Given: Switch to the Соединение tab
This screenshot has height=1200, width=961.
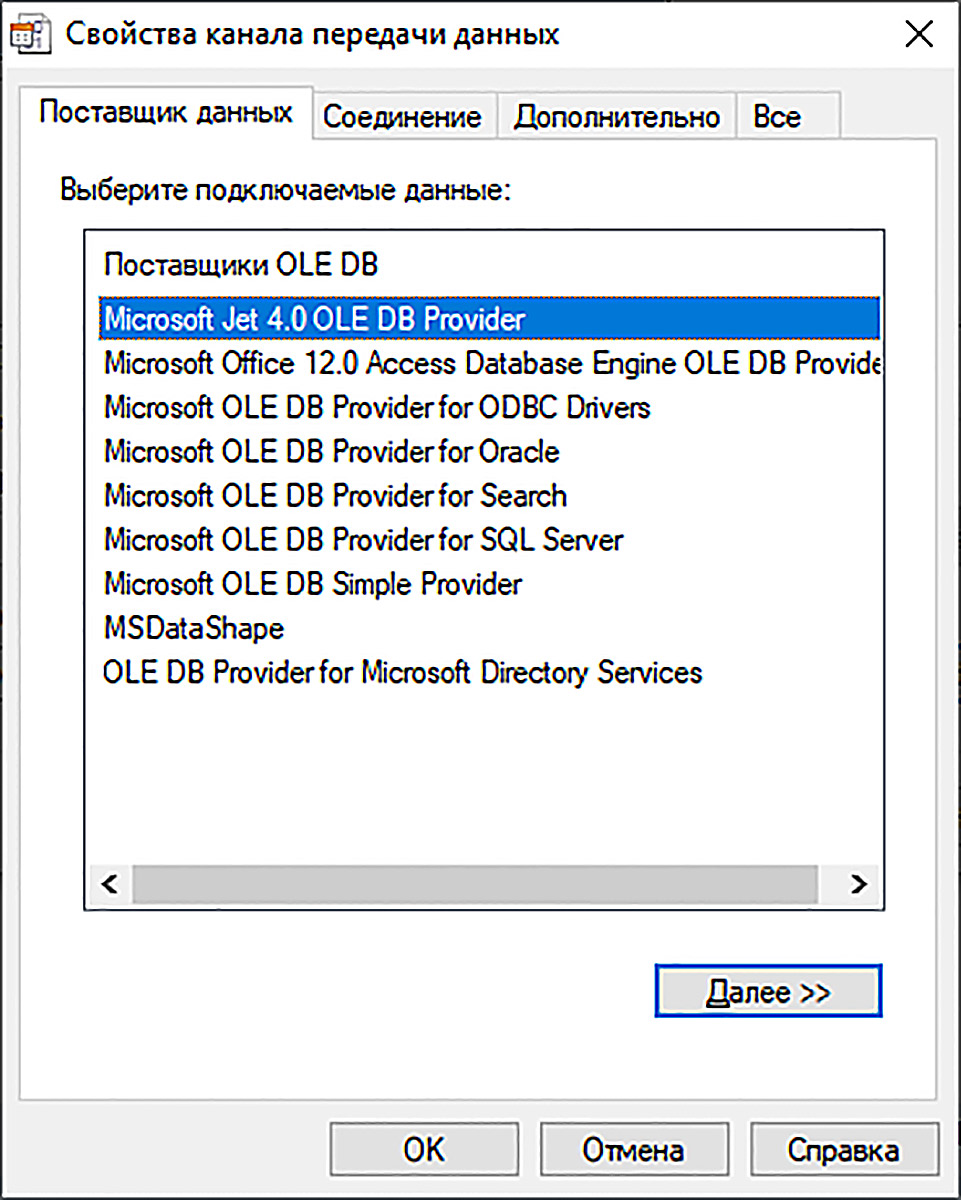Looking at the screenshot, I should point(402,117).
